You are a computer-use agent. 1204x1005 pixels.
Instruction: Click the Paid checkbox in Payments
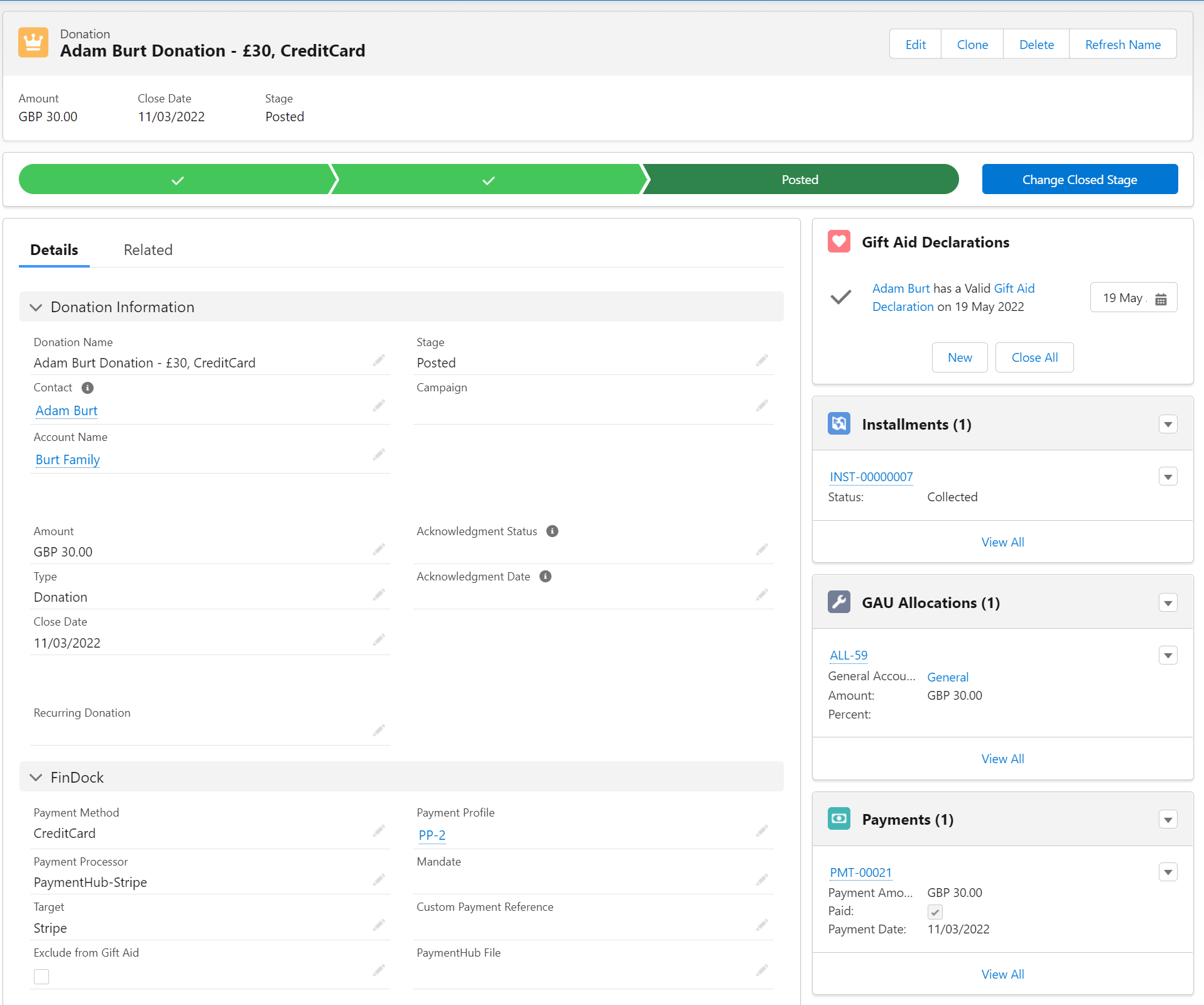935,911
